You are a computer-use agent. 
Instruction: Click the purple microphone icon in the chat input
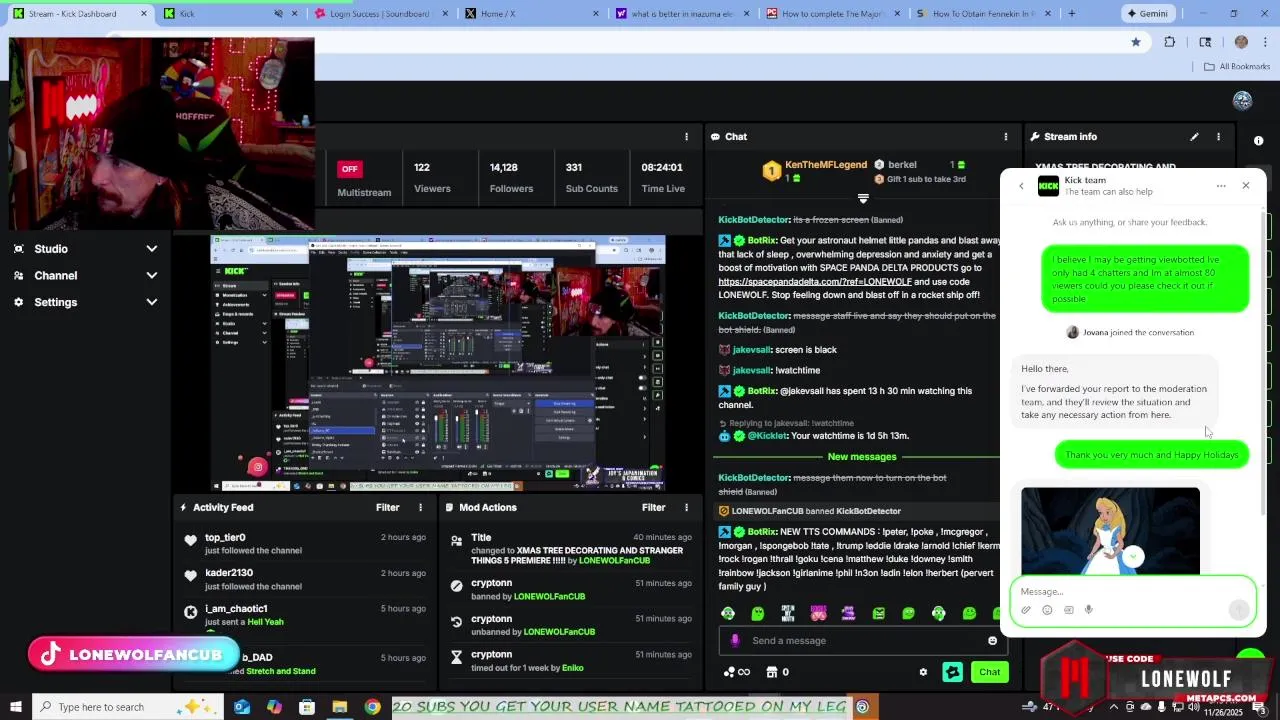click(735, 641)
